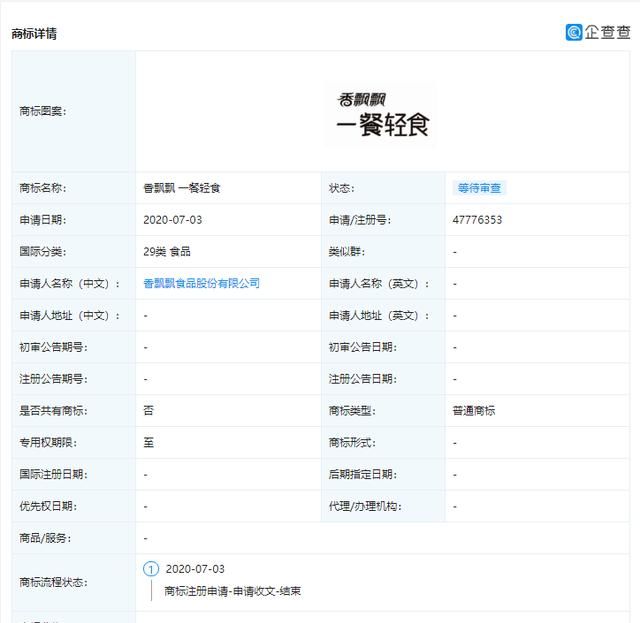Select the 商标详情 heading
The width and height of the screenshot is (640, 623).
point(34,33)
